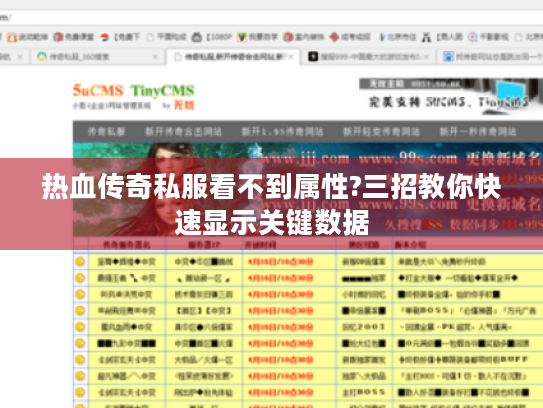This screenshot has height=408, width=543.
Task: Click the 360 search favicon on the 传奇私服_360搜索 tab
Action: [42, 56]
